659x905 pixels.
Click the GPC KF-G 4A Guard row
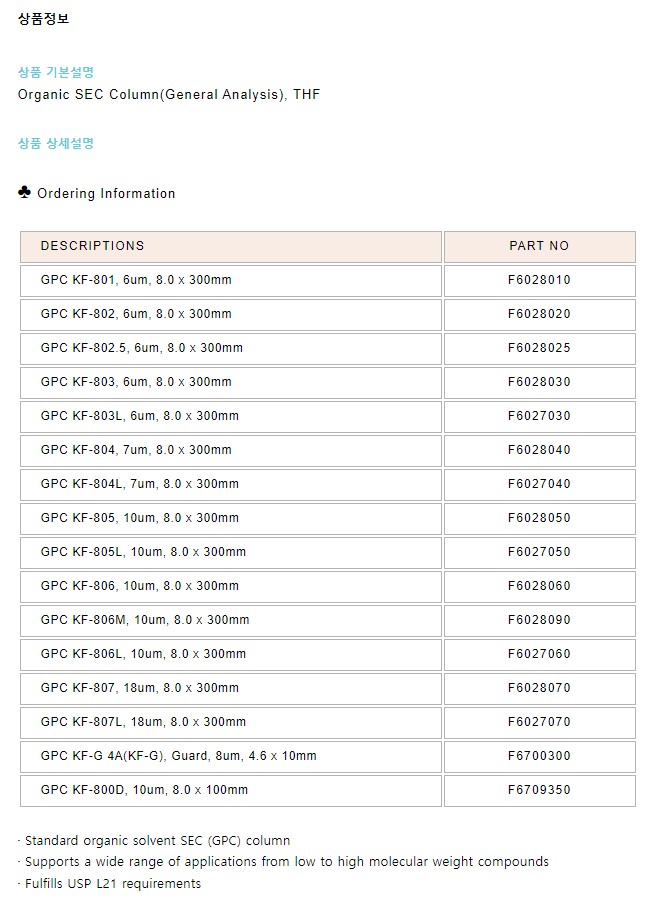(179, 756)
